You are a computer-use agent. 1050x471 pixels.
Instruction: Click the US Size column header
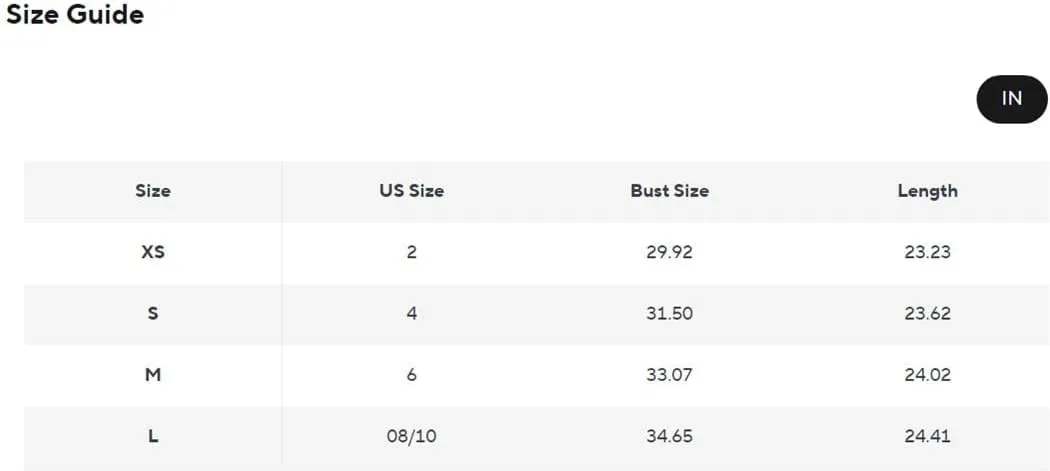point(411,191)
